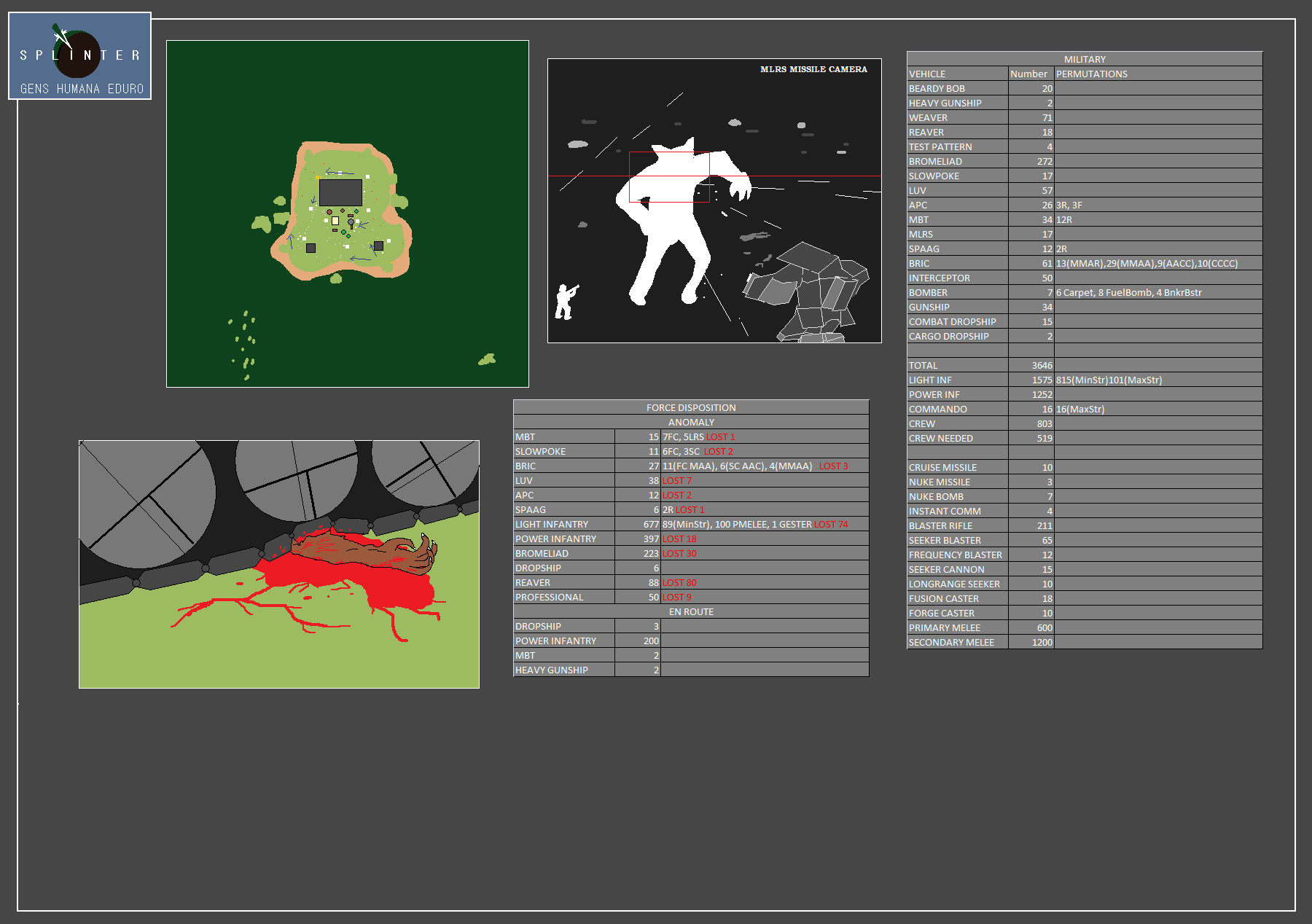Click the red targeting rectangle on the creature

[668, 176]
